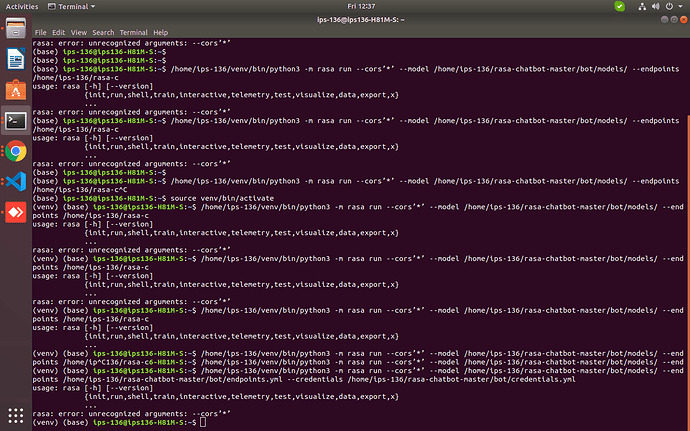Viewport: 690px width, 431px height.
Task: Open the Activities overview
Action: [22, 7]
